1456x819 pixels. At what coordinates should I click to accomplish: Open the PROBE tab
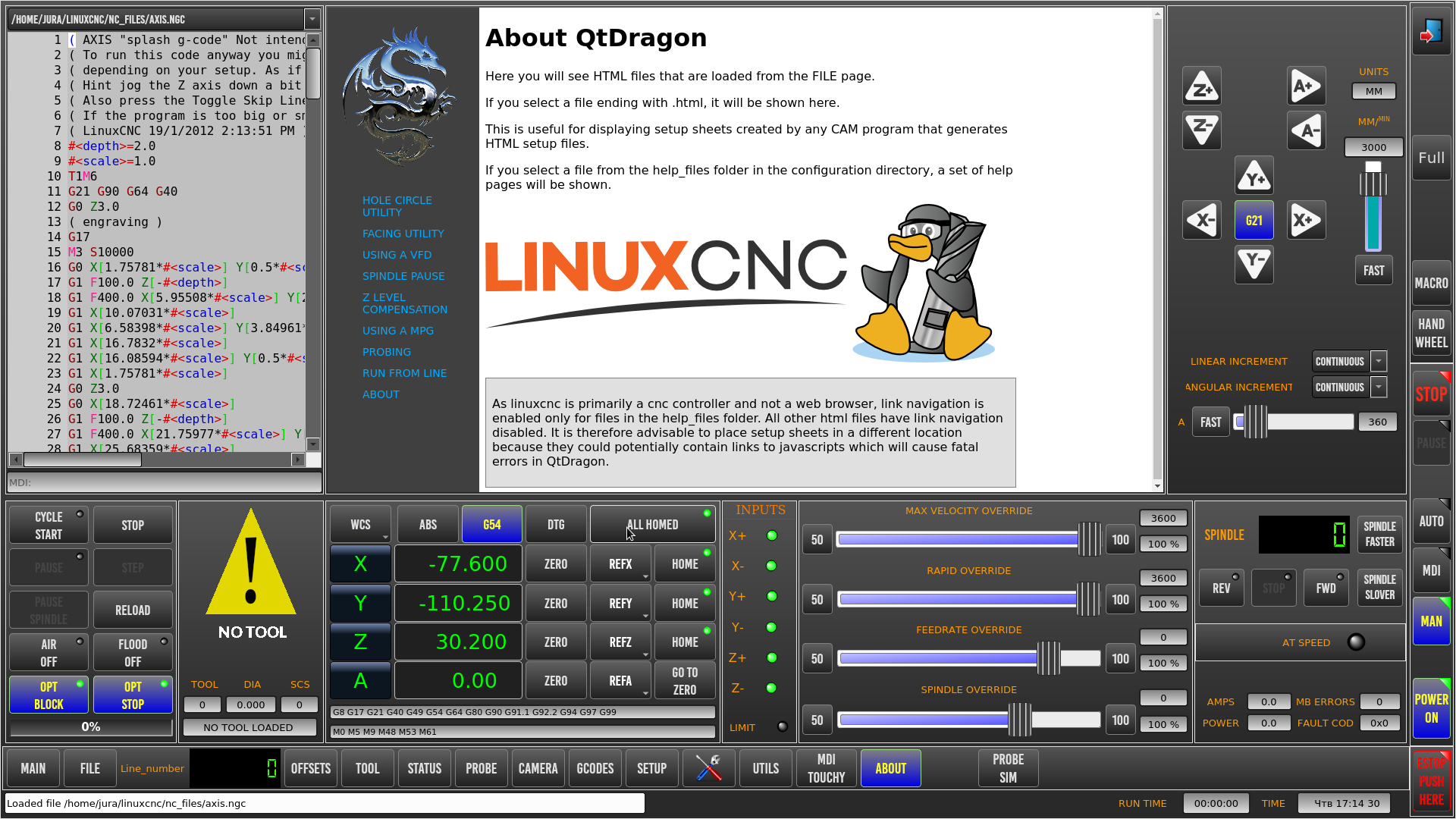click(x=482, y=768)
